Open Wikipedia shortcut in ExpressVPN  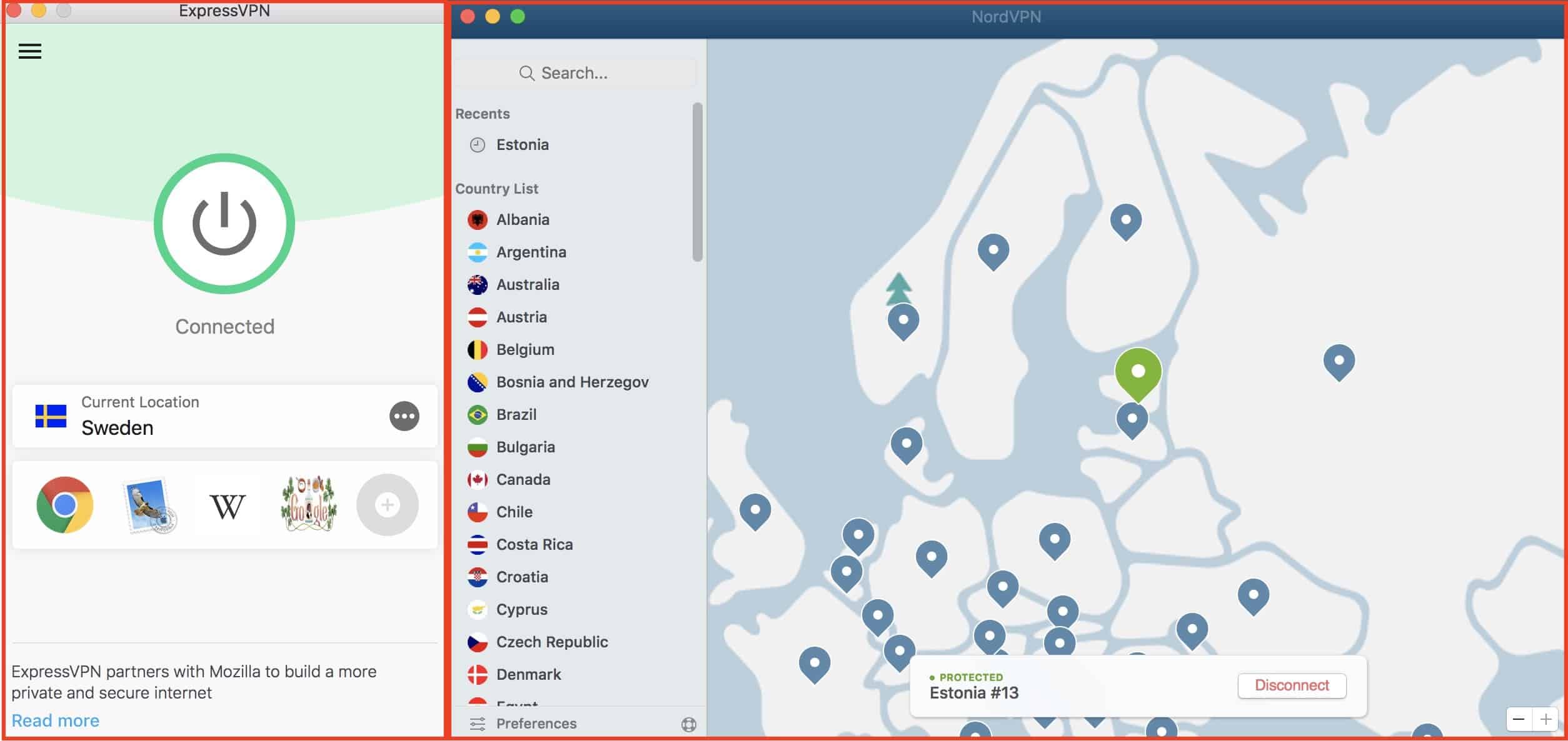coord(228,506)
